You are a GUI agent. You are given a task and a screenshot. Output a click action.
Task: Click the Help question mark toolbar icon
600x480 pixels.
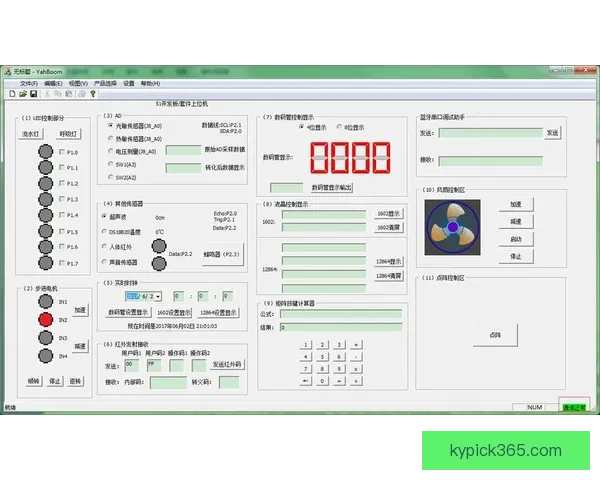[x=92, y=93]
